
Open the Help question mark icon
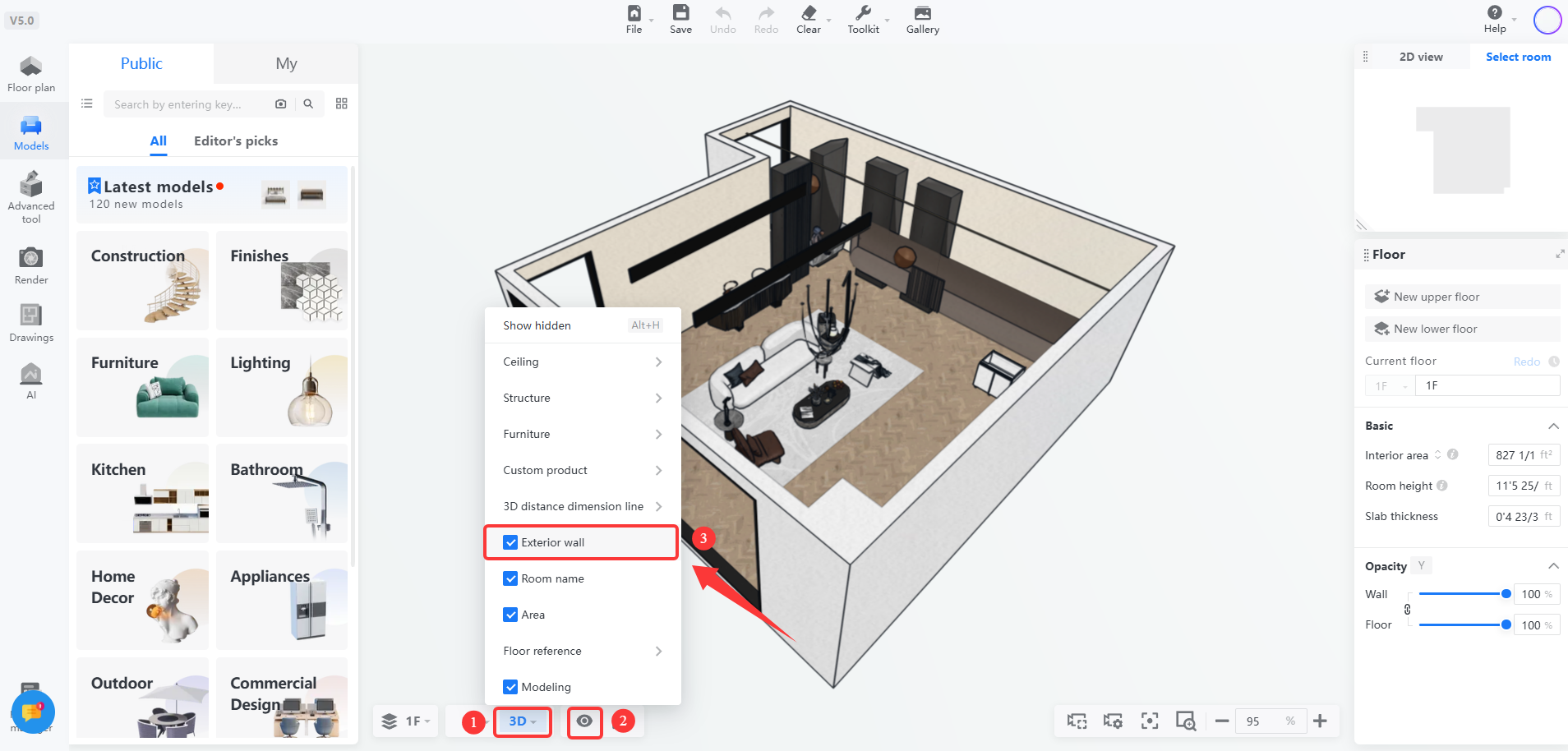click(1494, 12)
